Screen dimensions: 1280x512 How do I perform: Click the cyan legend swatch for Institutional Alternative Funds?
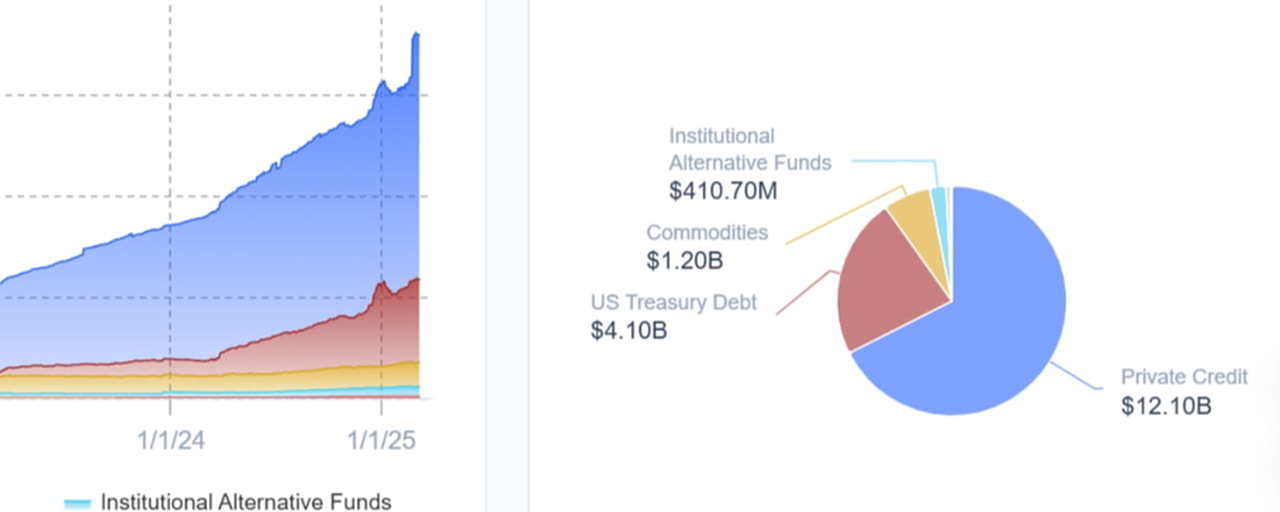[78, 503]
